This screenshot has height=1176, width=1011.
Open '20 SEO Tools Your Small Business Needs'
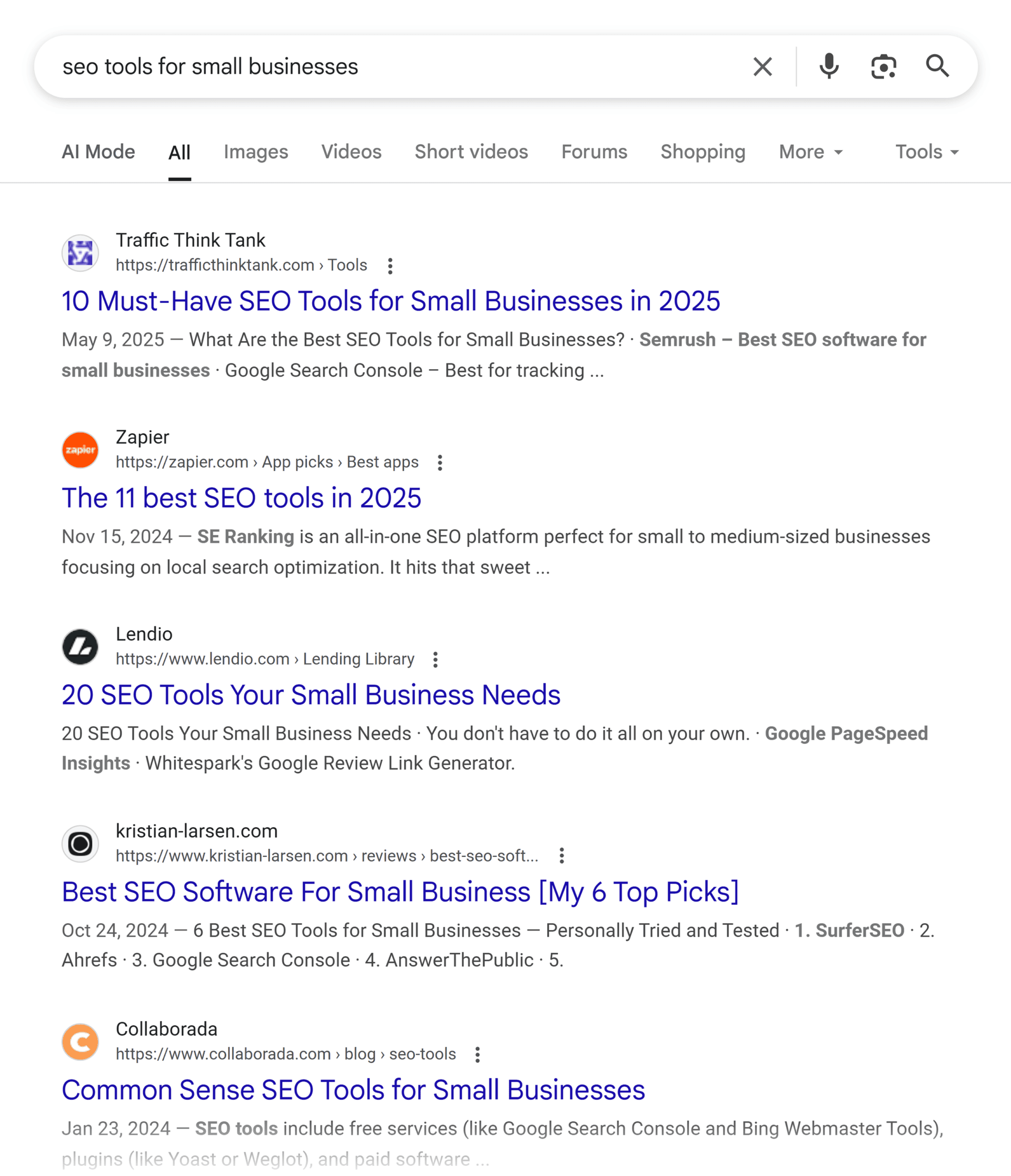[x=311, y=695]
